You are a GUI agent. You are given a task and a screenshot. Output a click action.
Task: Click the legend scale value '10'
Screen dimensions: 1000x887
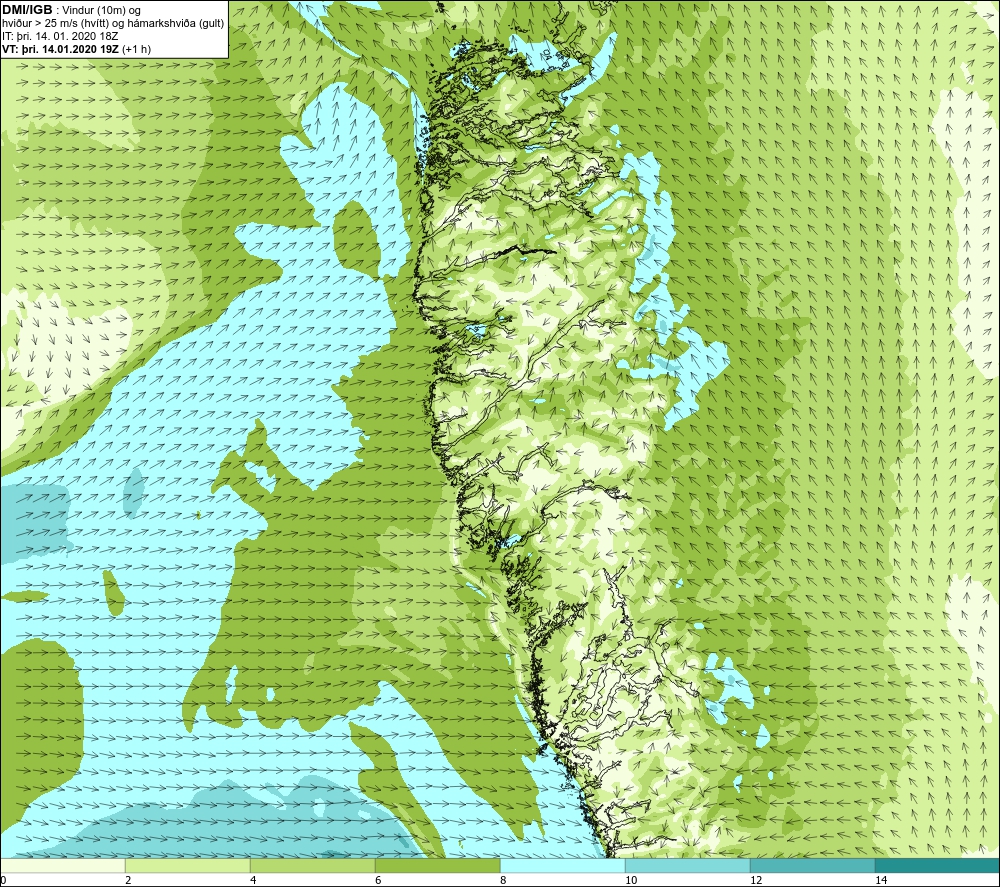[631, 880]
